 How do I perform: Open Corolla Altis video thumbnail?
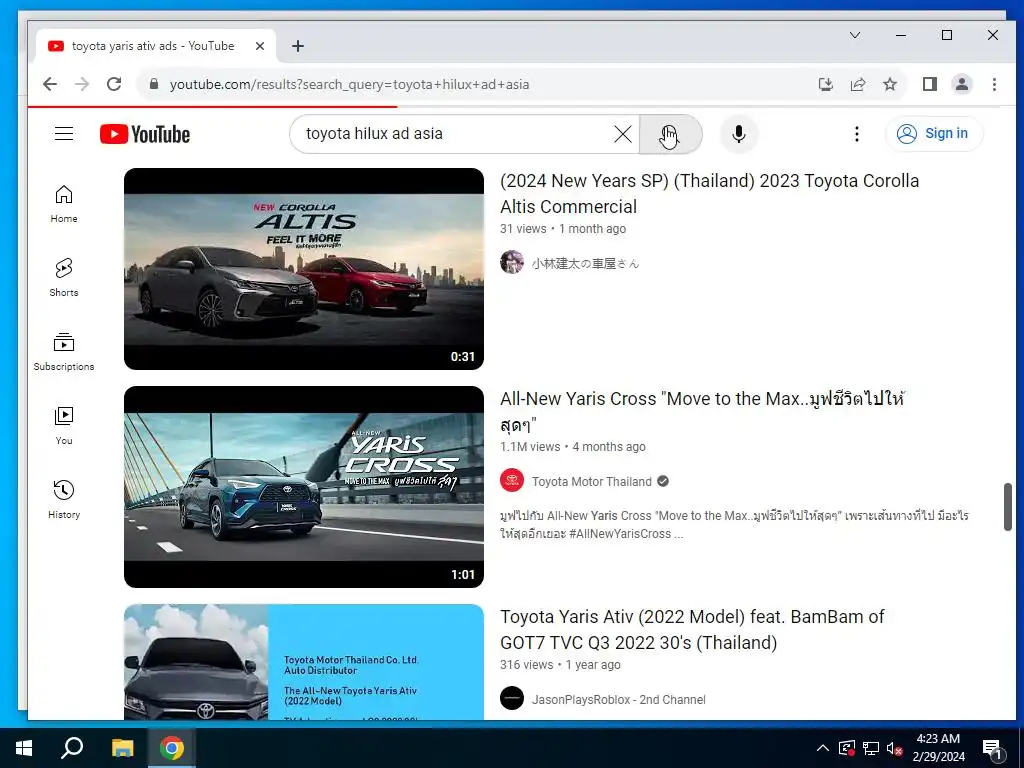pyautogui.click(x=304, y=269)
